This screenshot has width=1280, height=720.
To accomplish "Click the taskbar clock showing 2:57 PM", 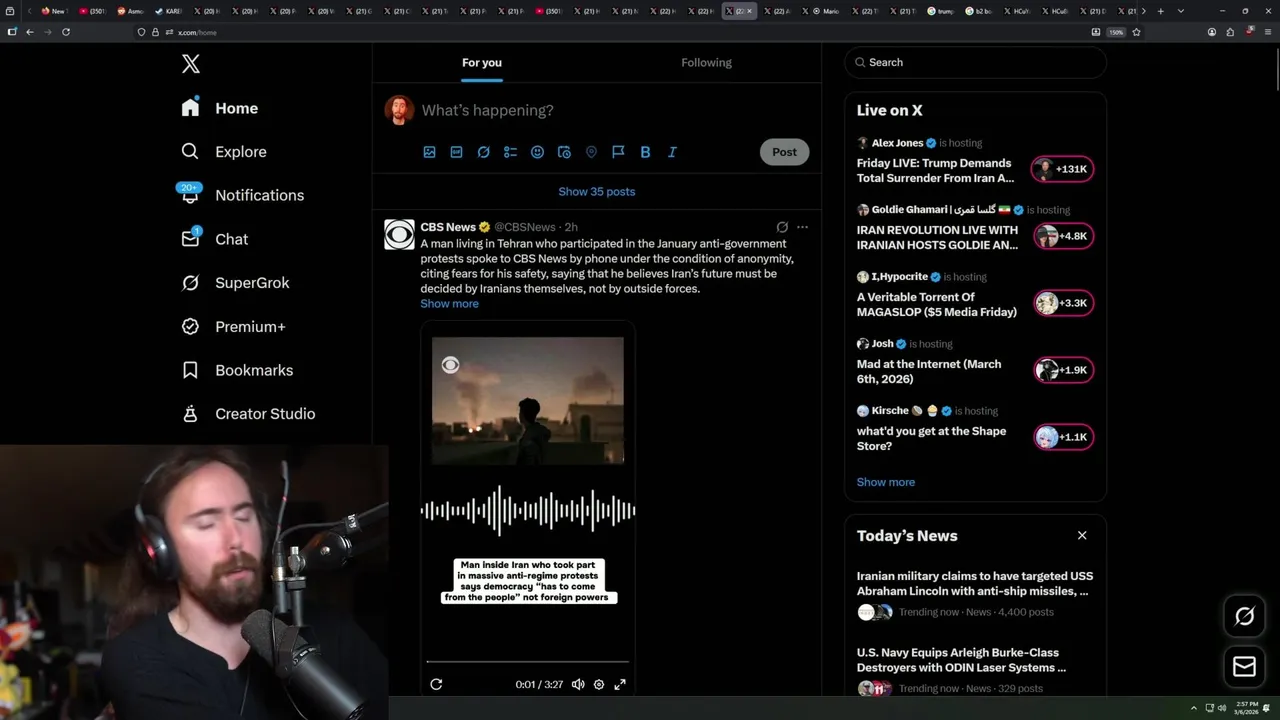I will point(1245,708).
